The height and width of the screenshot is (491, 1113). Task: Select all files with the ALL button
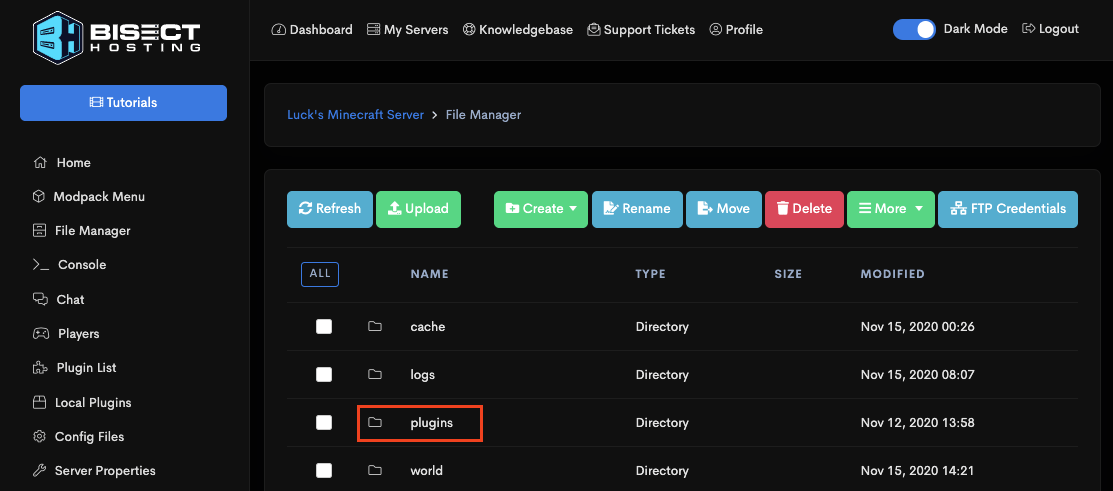(x=320, y=274)
